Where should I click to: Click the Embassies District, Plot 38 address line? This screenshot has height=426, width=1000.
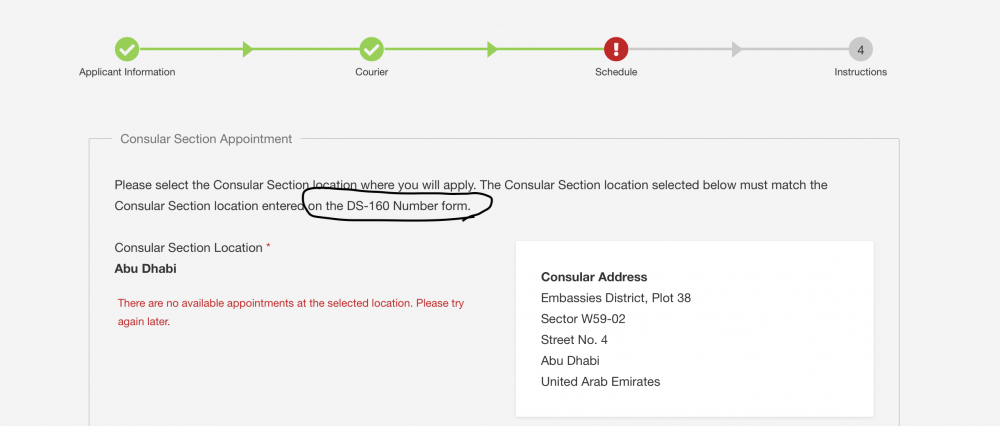616,298
